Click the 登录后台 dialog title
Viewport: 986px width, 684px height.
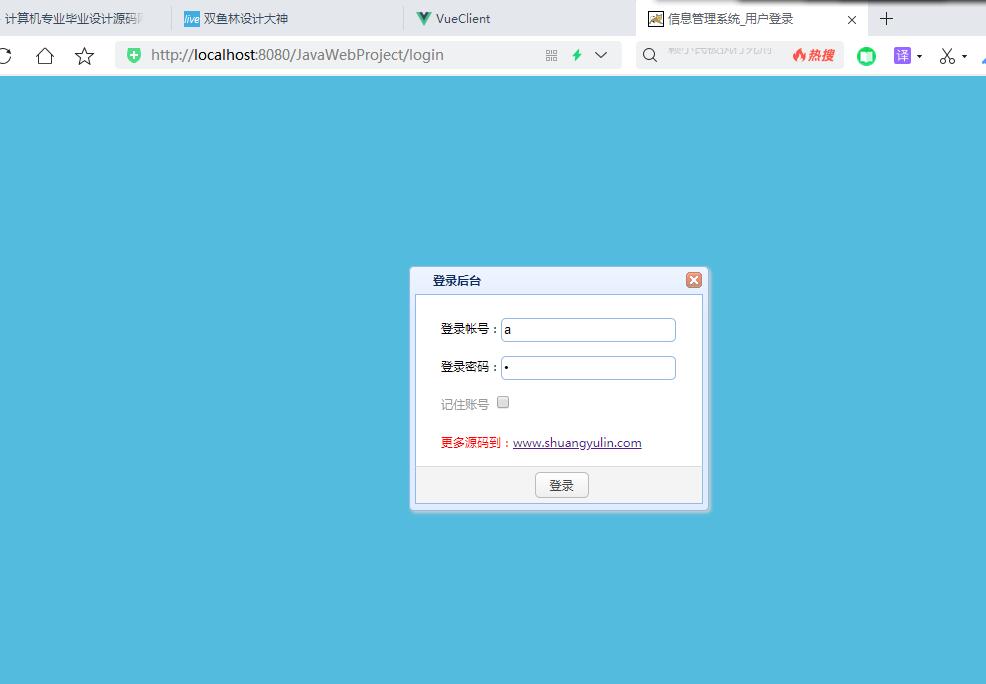coord(457,280)
